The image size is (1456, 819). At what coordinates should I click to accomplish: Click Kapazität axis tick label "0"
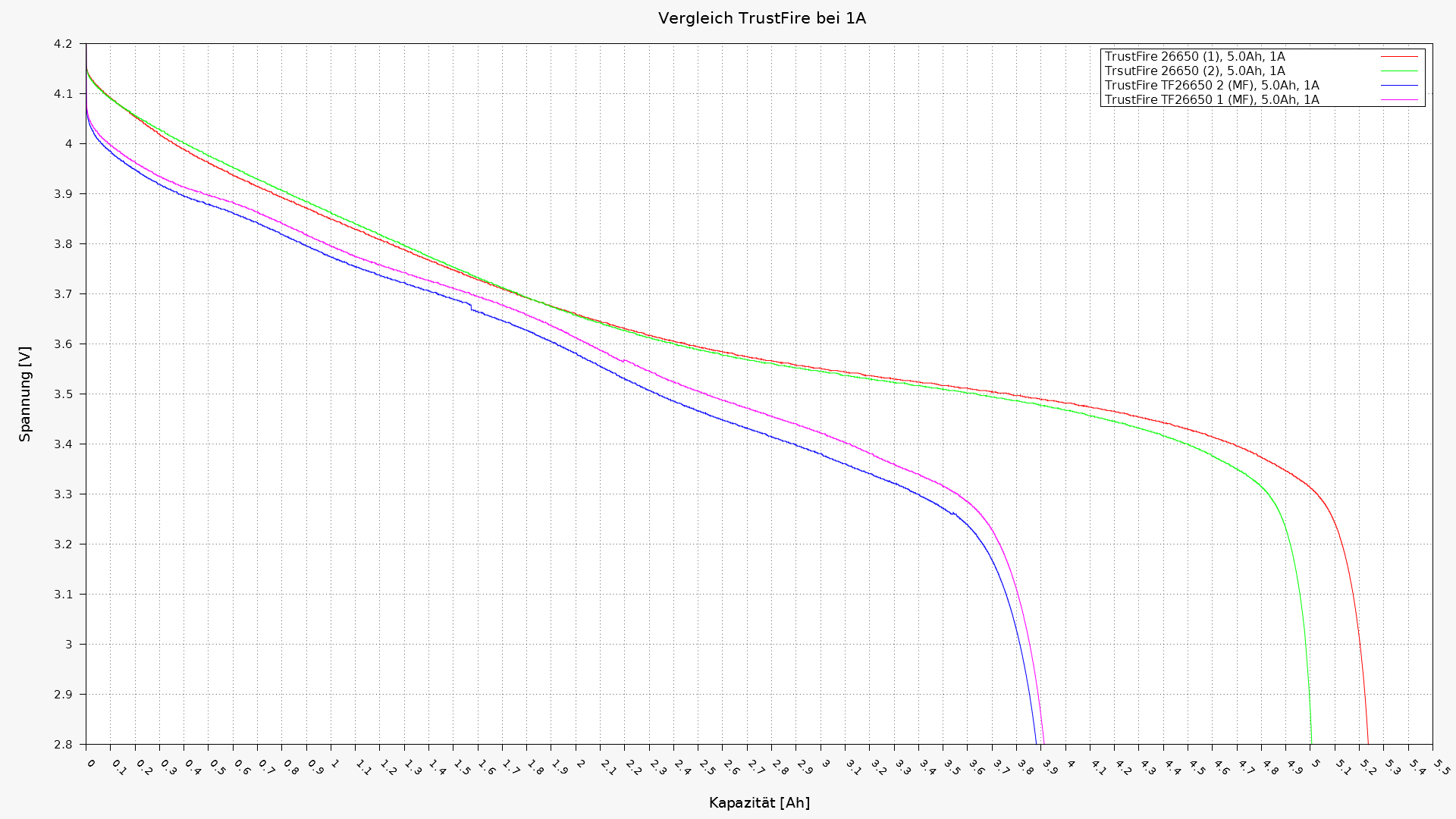click(x=91, y=763)
